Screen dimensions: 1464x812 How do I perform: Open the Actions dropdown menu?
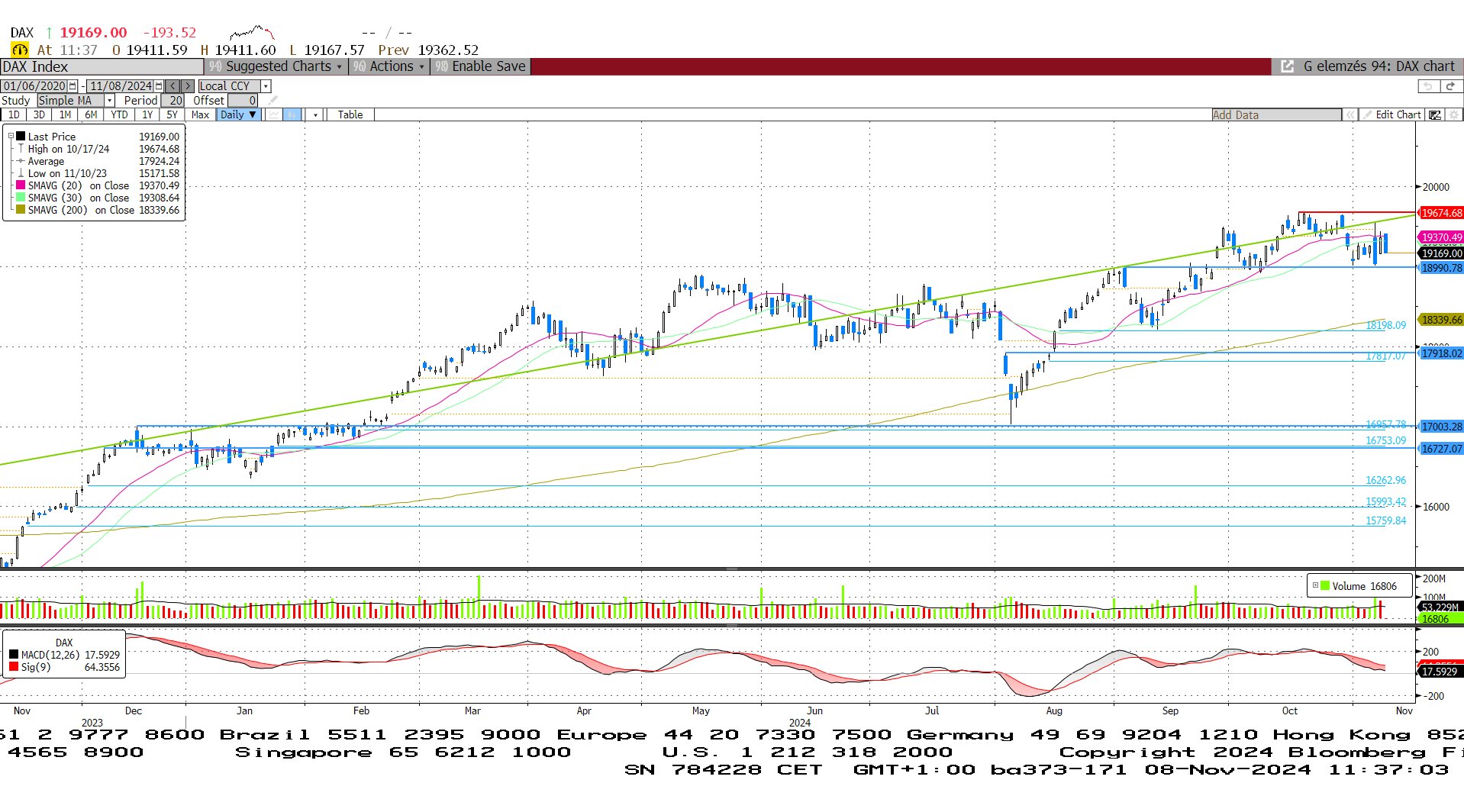tap(389, 66)
